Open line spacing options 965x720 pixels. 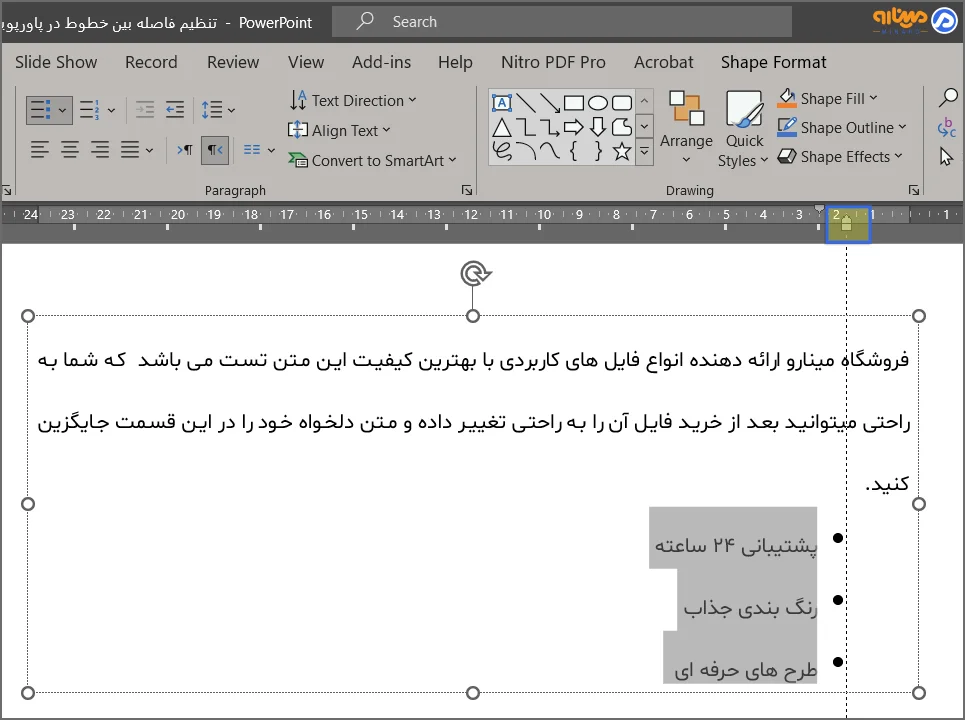[218, 110]
